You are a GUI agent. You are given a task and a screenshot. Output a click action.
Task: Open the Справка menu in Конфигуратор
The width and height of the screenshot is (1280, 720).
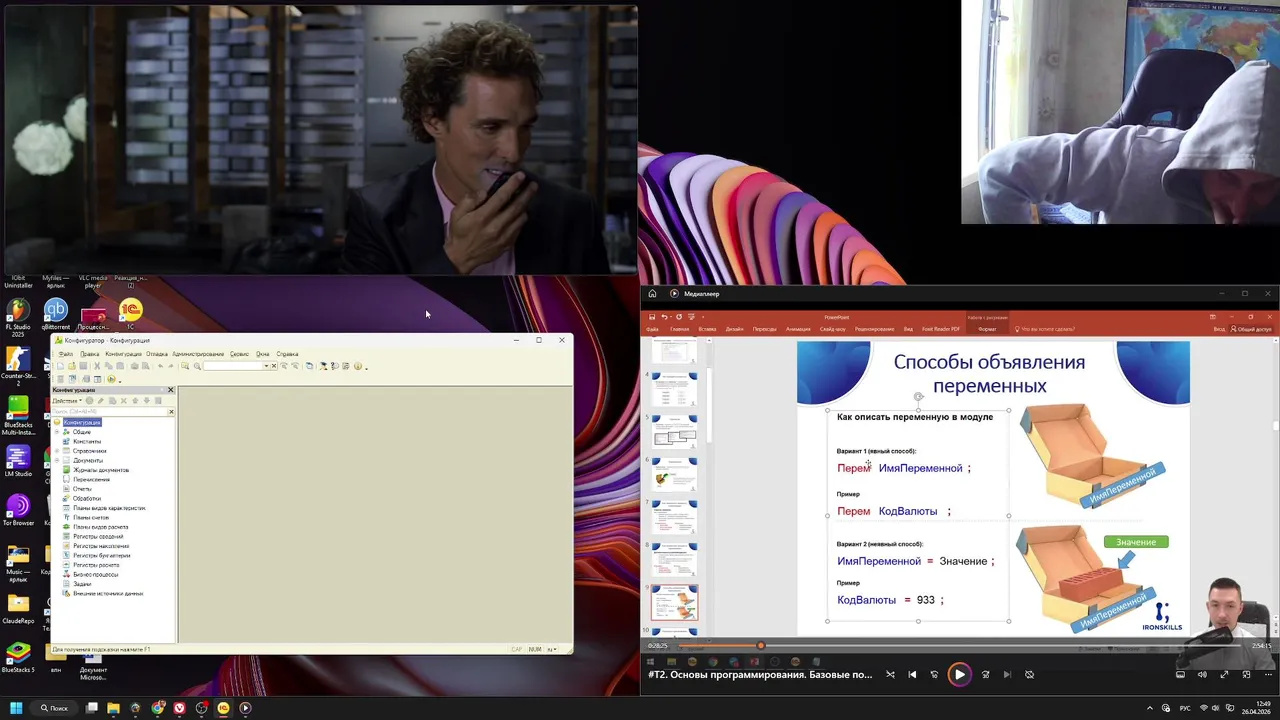[x=287, y=354]
